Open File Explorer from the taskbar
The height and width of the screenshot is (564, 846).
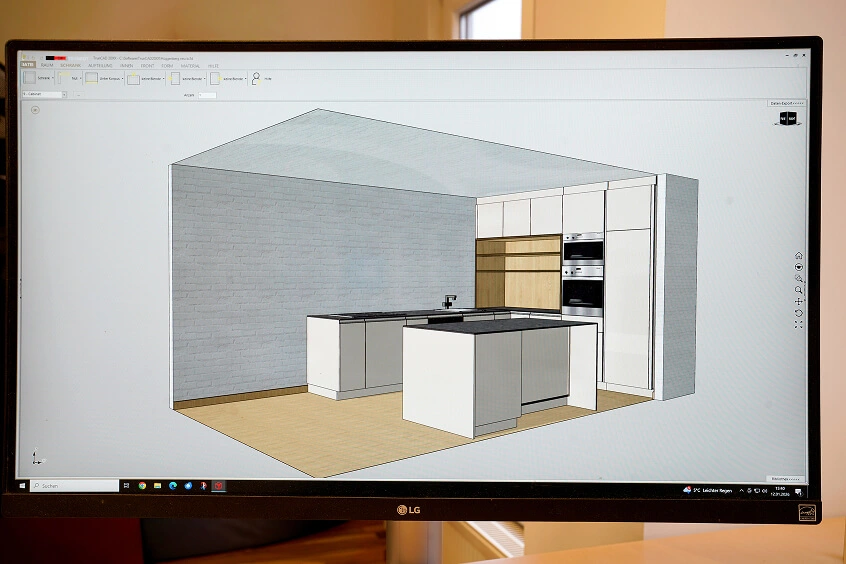(157, 486)
